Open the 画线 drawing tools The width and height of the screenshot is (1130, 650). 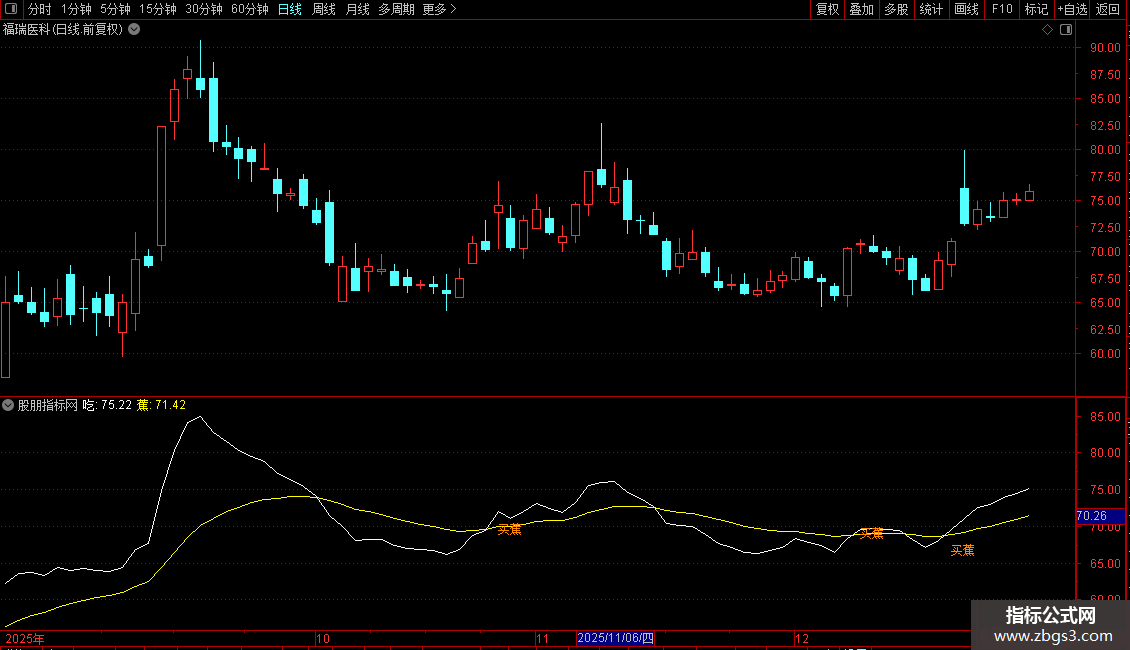pyautogui.click(x=966, y=9)
